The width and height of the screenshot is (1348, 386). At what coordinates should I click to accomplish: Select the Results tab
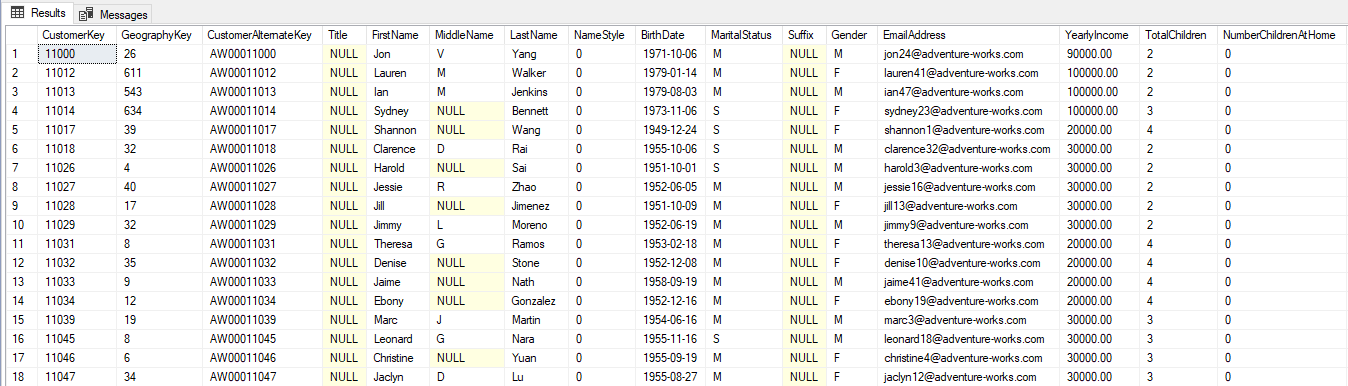(38, 13)
